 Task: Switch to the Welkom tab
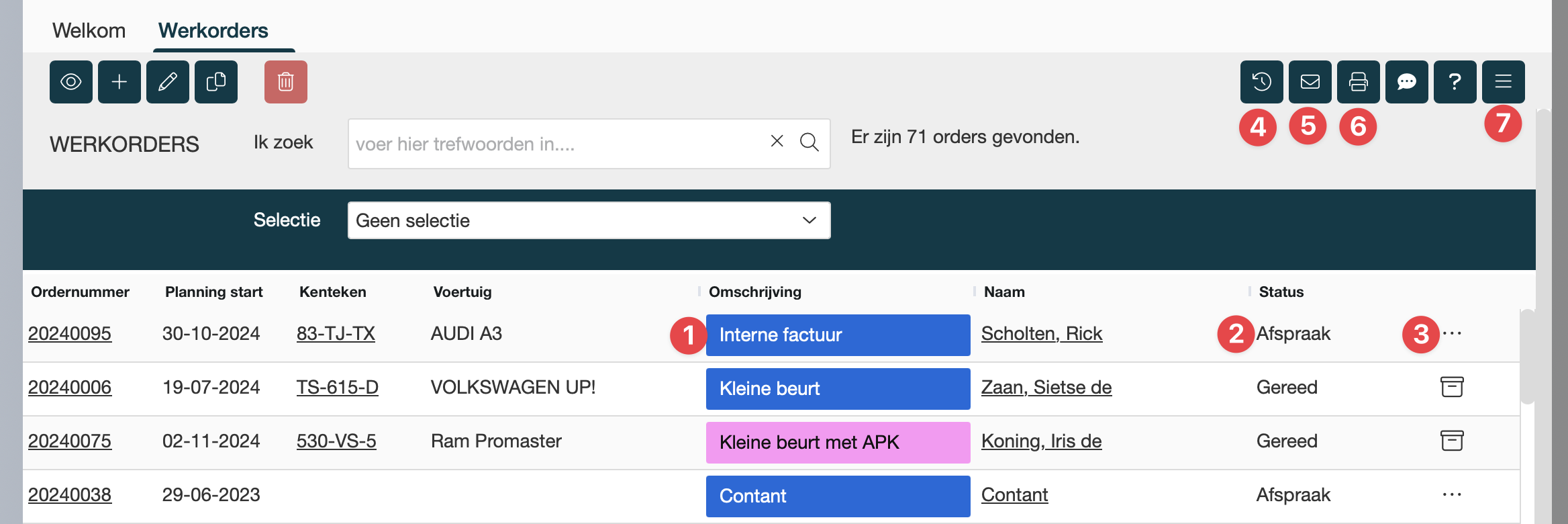pos(89,31)
